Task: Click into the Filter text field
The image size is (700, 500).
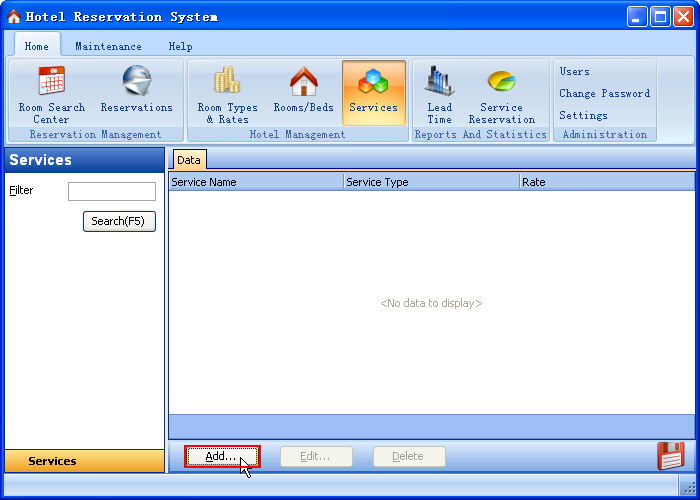Action: coord(111,191)
